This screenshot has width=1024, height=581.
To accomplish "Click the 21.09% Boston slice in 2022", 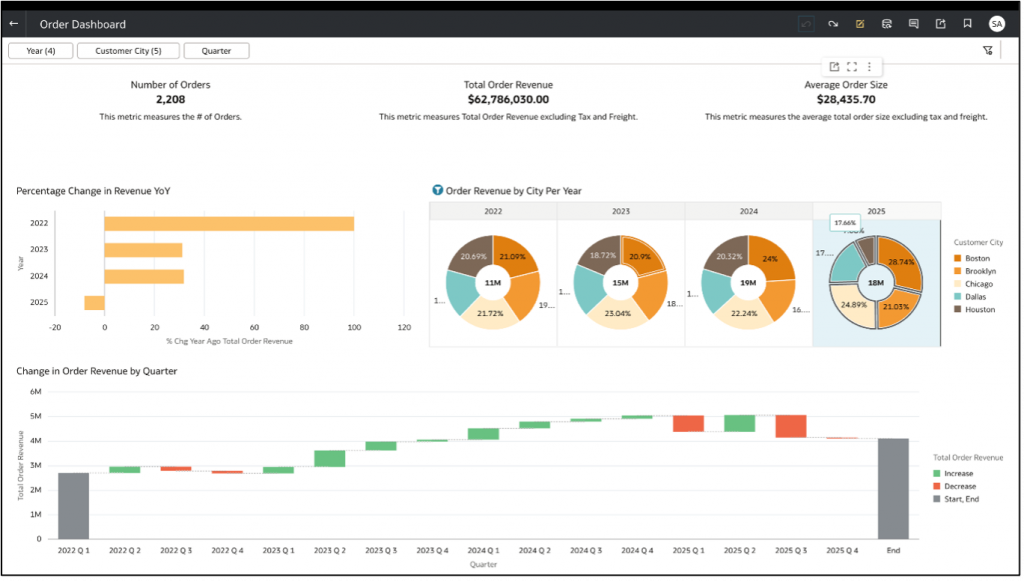I will tap(513, 255).
